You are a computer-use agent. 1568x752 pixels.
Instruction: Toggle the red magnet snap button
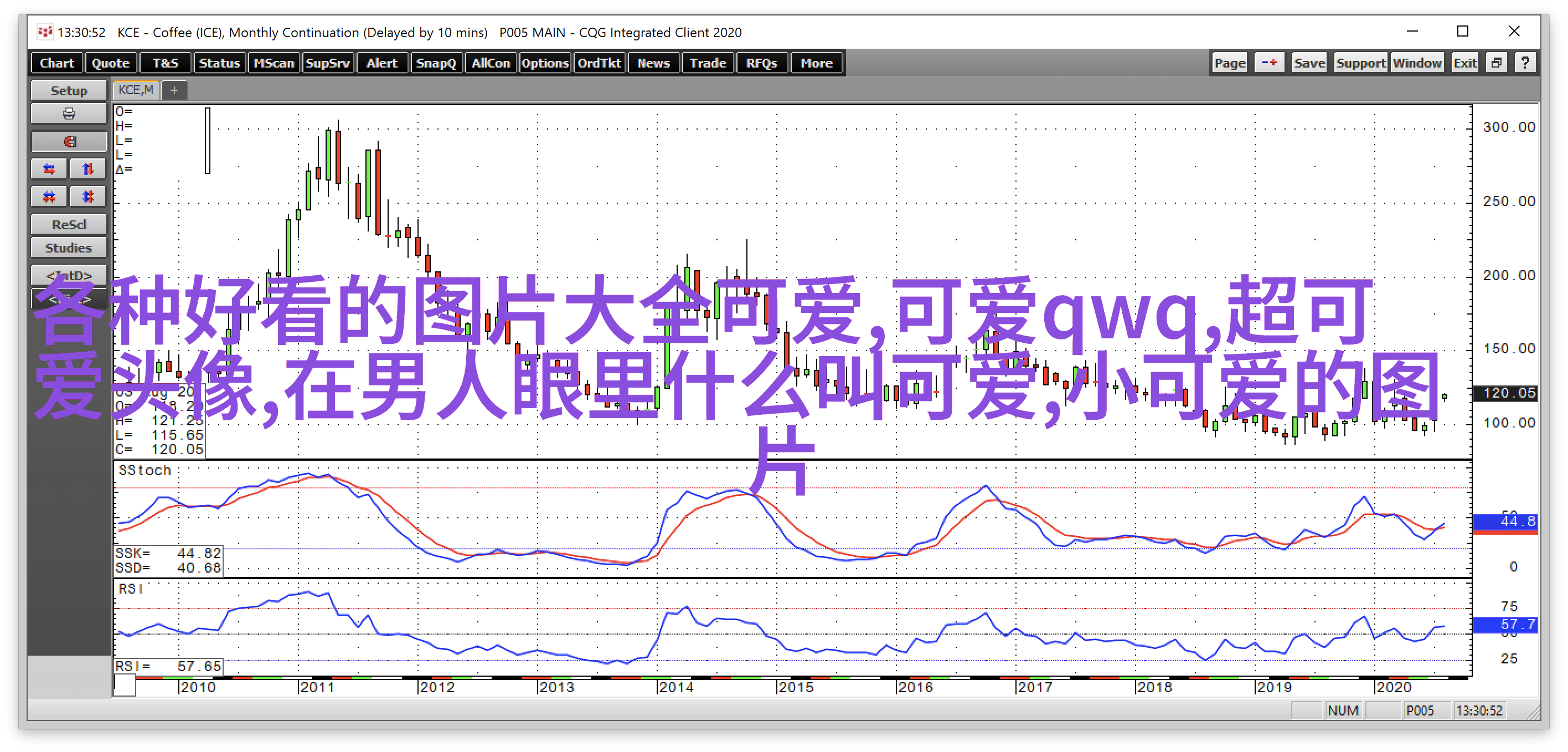pyautogui.click(x=69, y=142)
